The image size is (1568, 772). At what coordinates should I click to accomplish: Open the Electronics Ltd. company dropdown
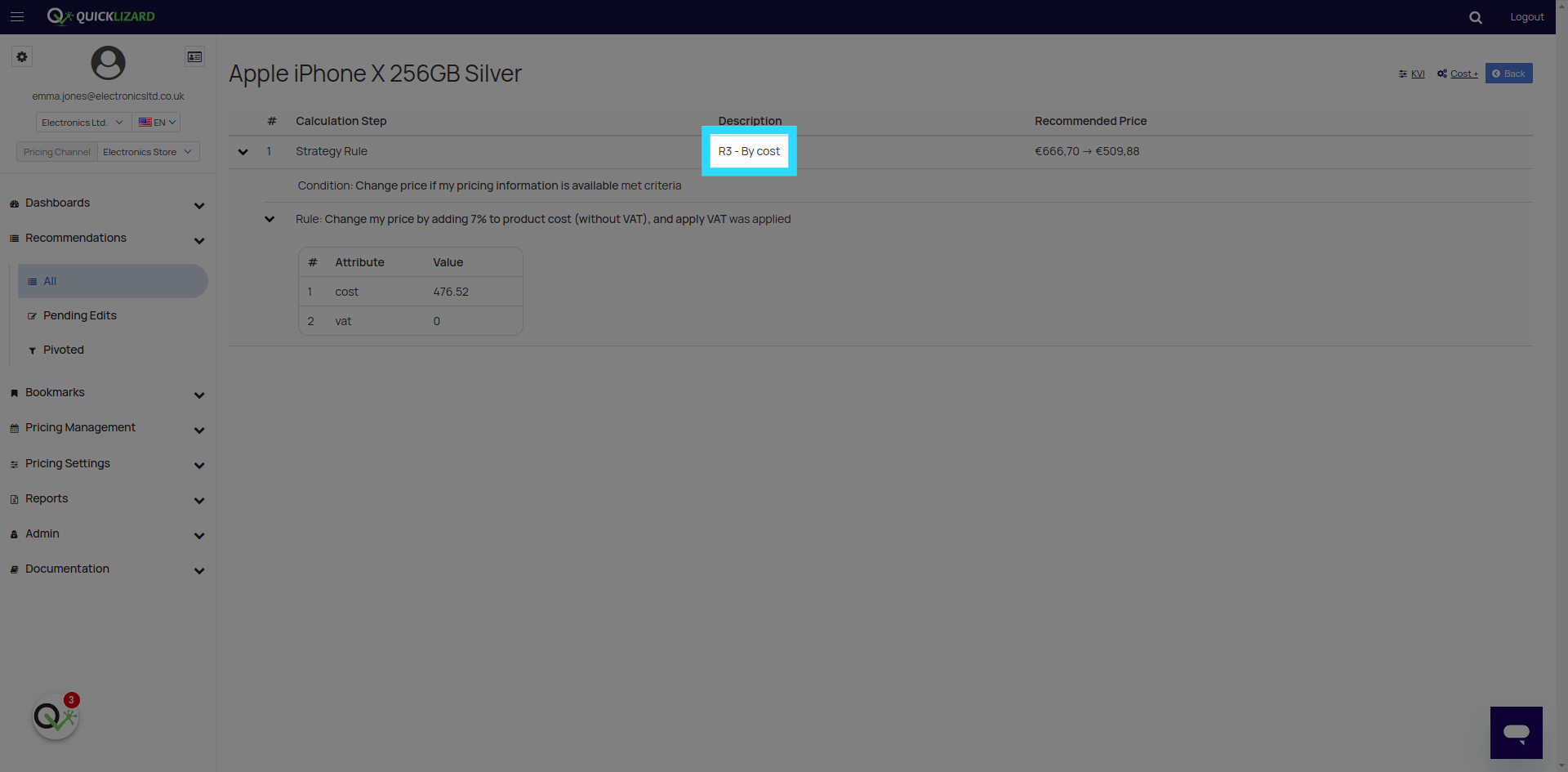click(x=83, y=123)
